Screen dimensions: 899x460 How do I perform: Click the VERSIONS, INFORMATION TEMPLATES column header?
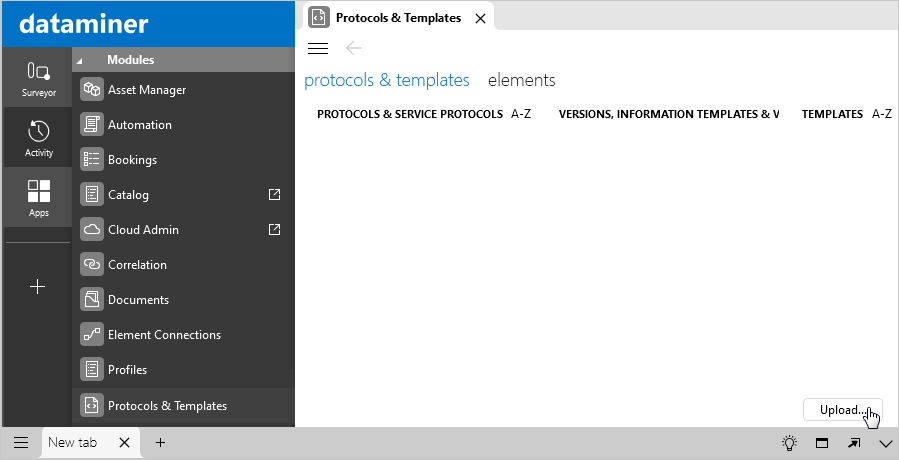[669, 114]
